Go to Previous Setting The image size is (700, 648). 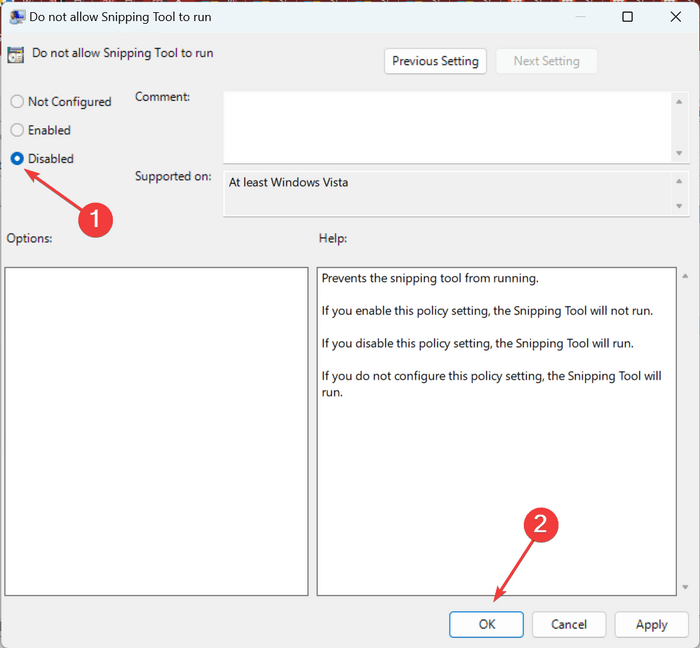coord(435,61)
